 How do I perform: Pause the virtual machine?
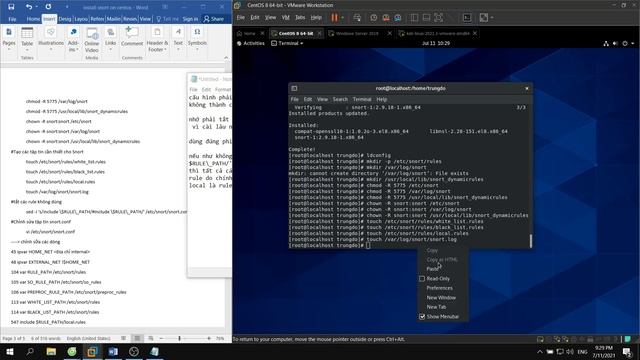click(x=334, y=18)
